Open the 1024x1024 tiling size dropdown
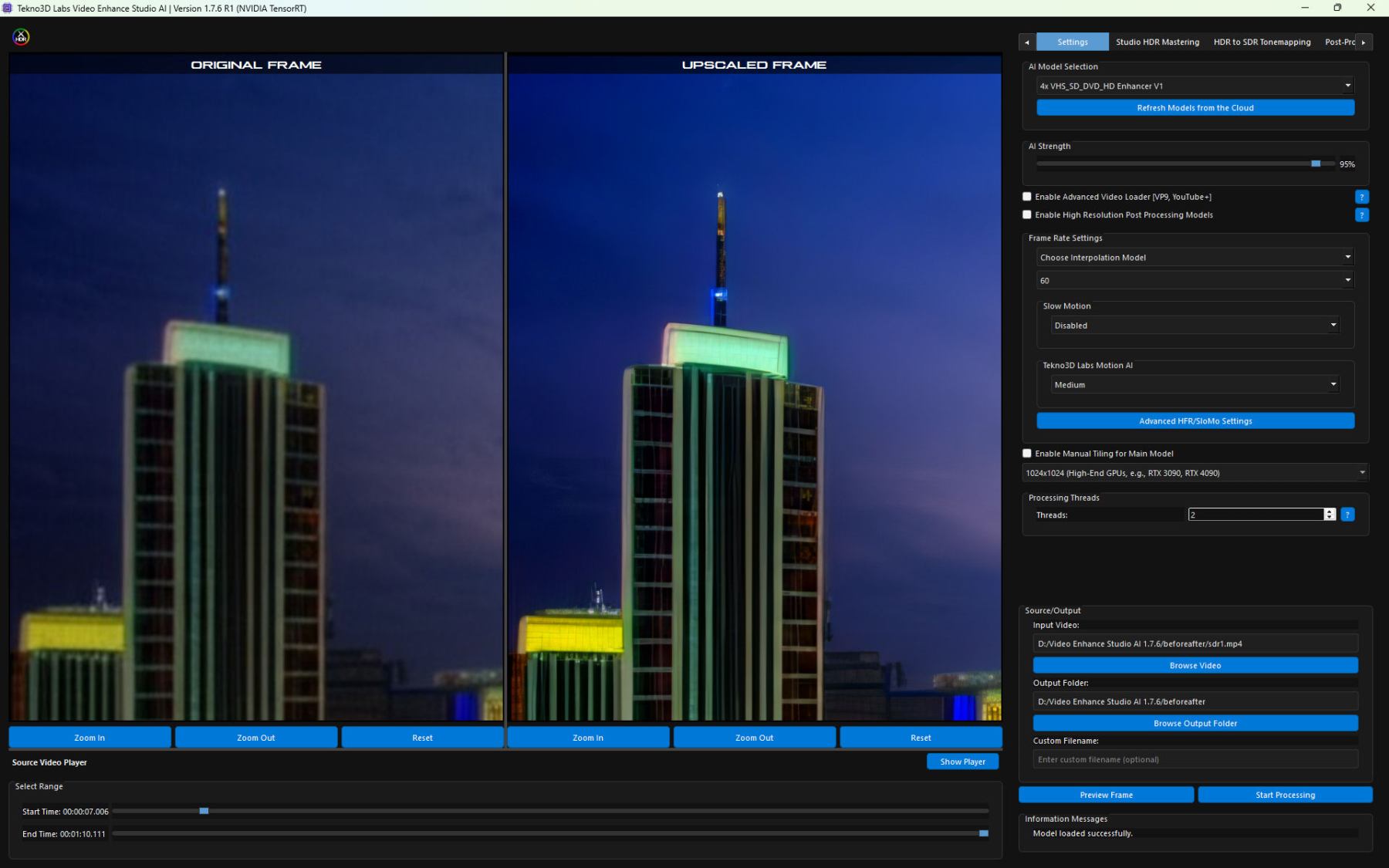Screen dimensions: 1389x868 coord(1195,473)
